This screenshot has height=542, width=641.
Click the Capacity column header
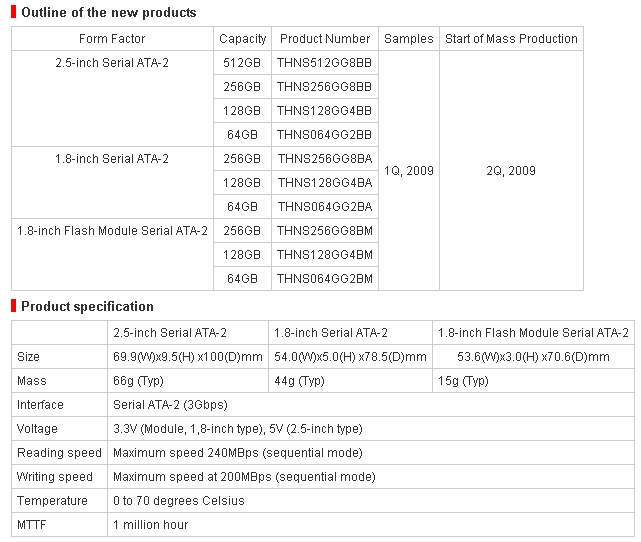pyautogui.click(x=242, y=39)
